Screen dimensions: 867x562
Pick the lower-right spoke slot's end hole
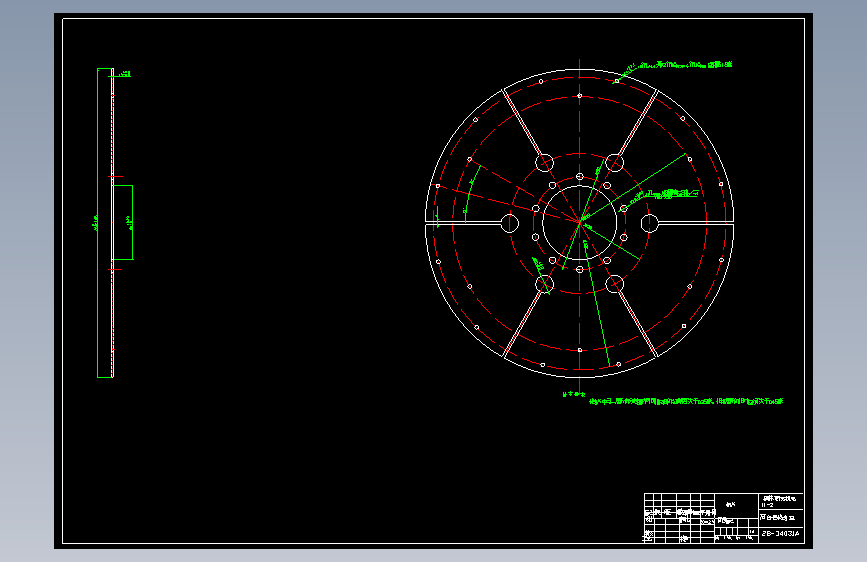[615, 284]
